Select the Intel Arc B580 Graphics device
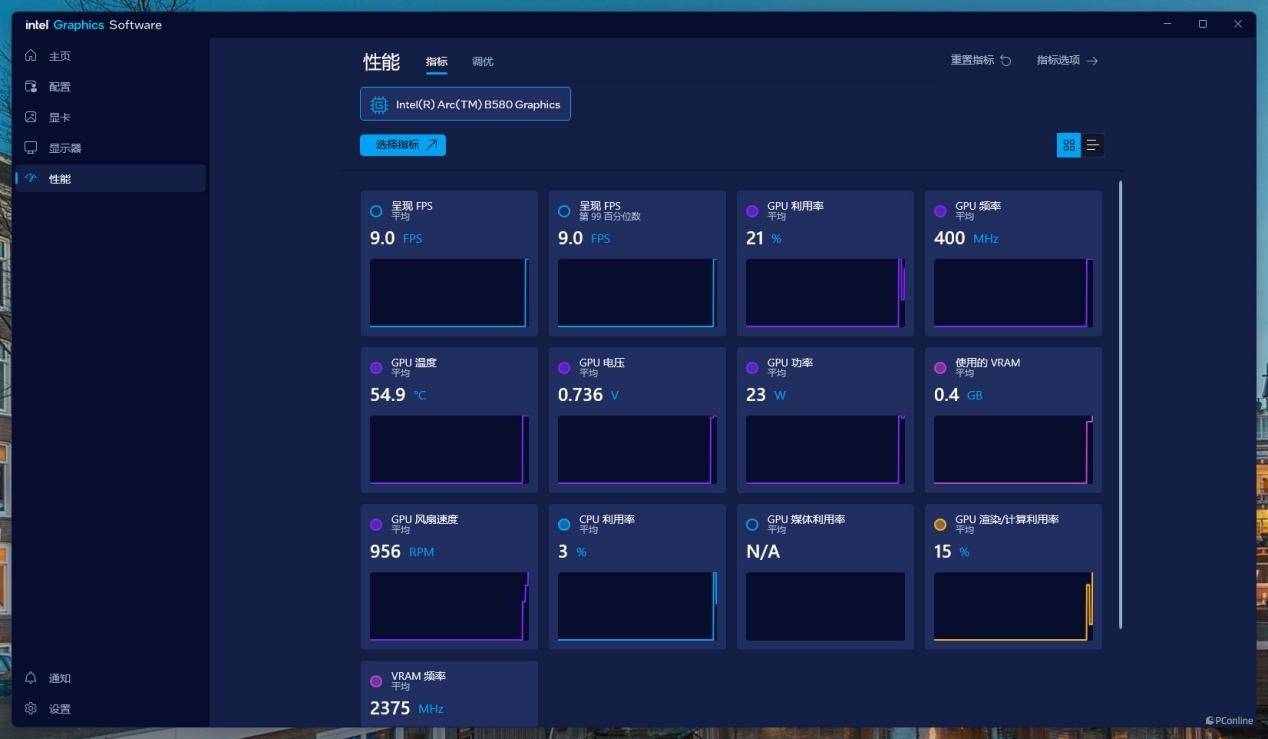 click(465, 104)
